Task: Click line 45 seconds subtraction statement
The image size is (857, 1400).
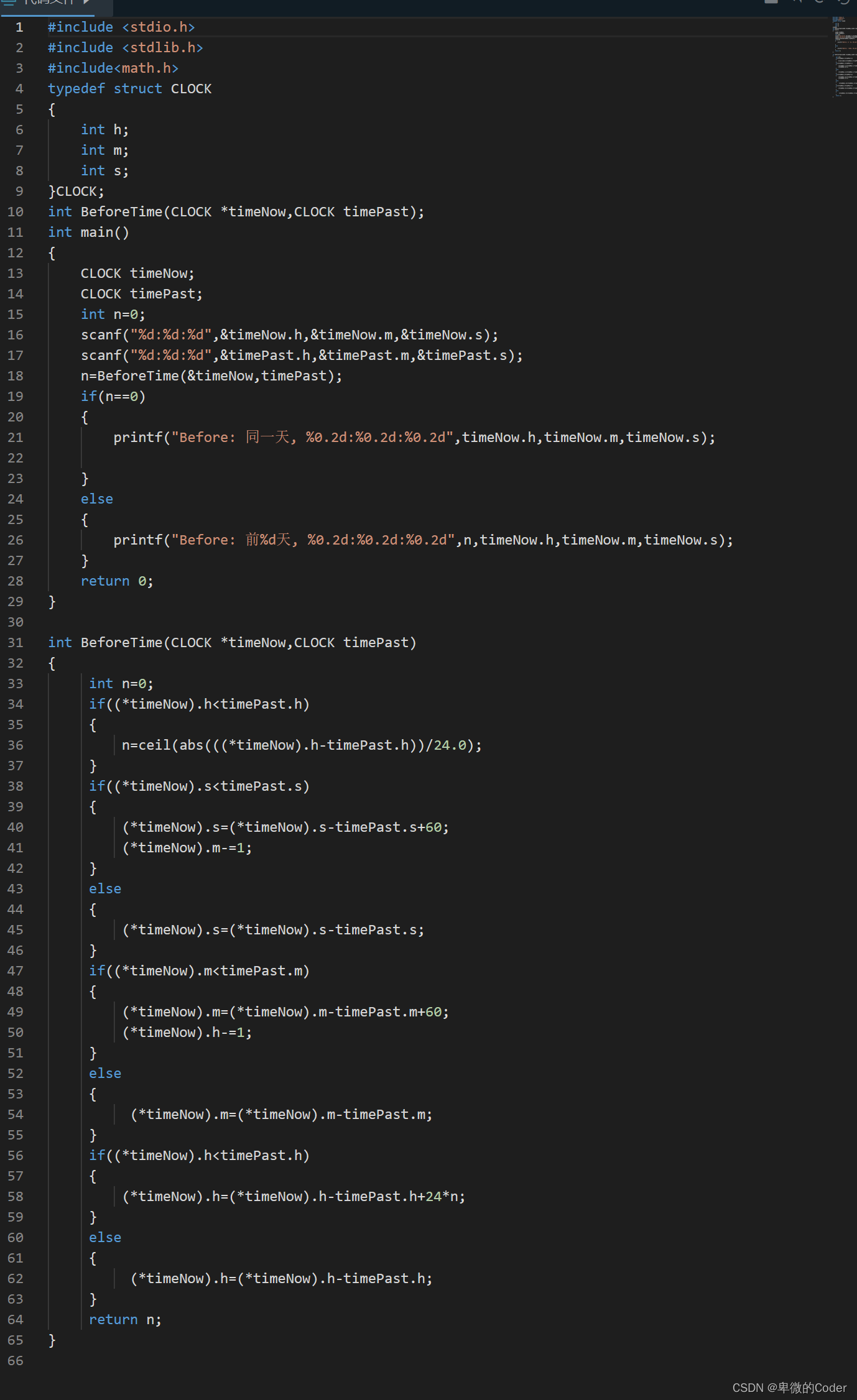Action: (273, 930)
